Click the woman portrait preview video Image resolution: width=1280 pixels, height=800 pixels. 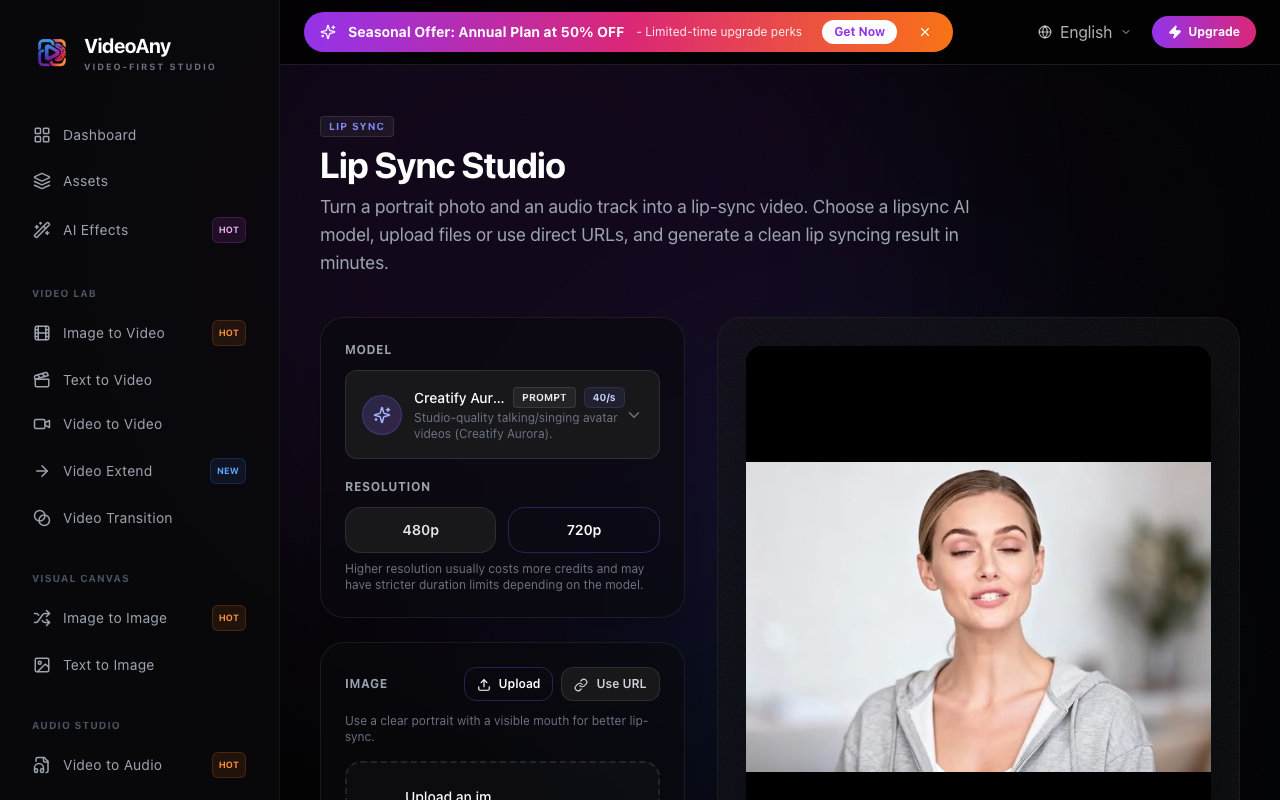pyautogui.click(x=978, y=616)
